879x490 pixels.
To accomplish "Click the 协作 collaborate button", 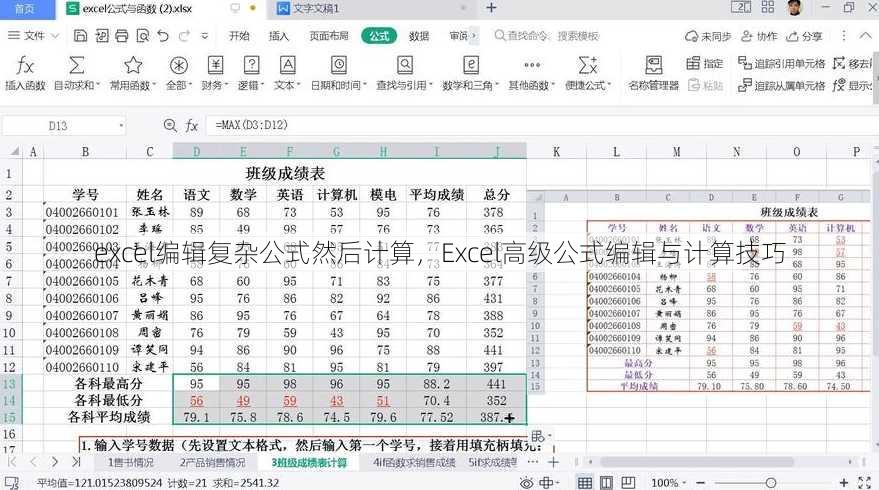I will pos(759,36).
